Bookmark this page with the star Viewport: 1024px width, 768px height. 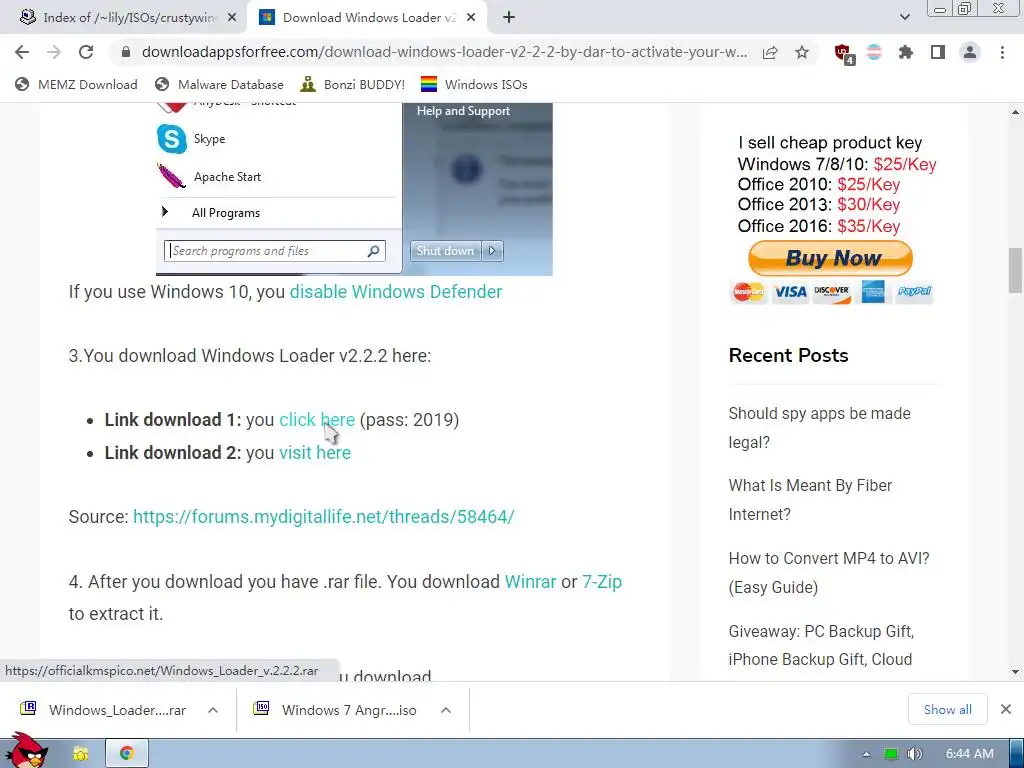(x=802, y=52)
